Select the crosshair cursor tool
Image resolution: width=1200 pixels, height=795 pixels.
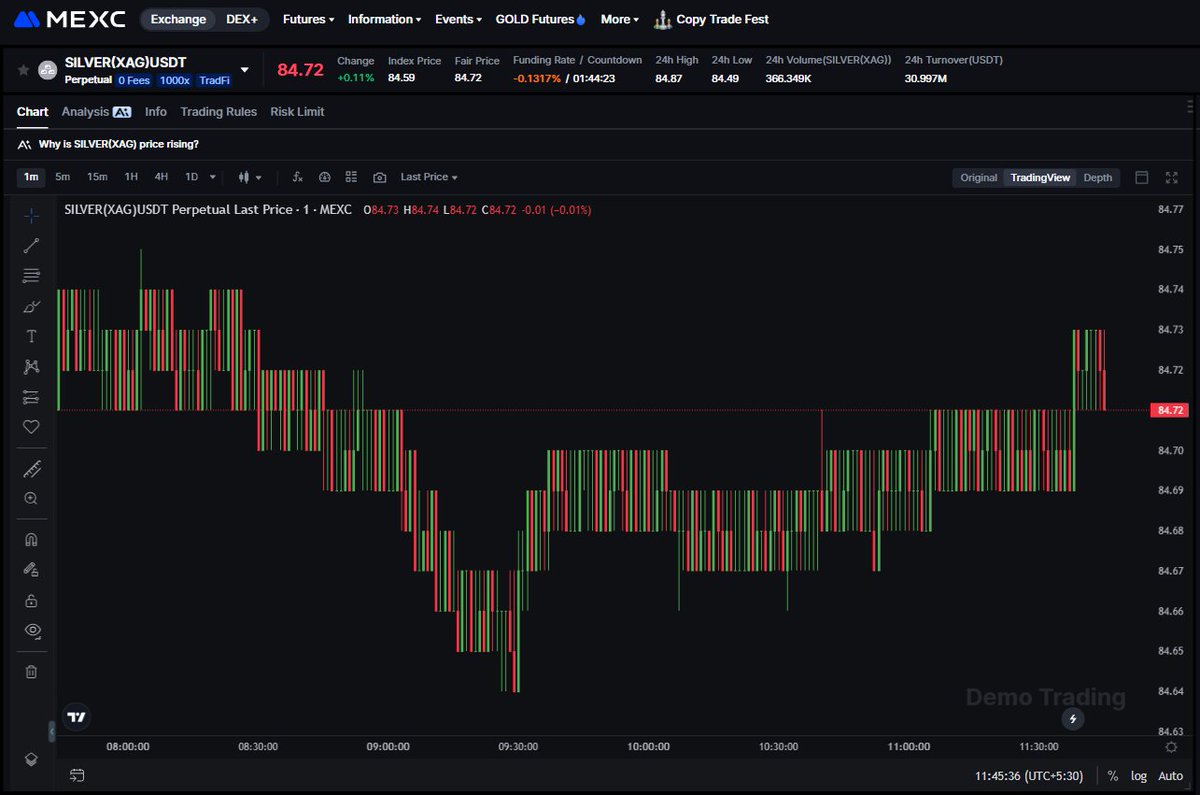click(x=31, y=215)
